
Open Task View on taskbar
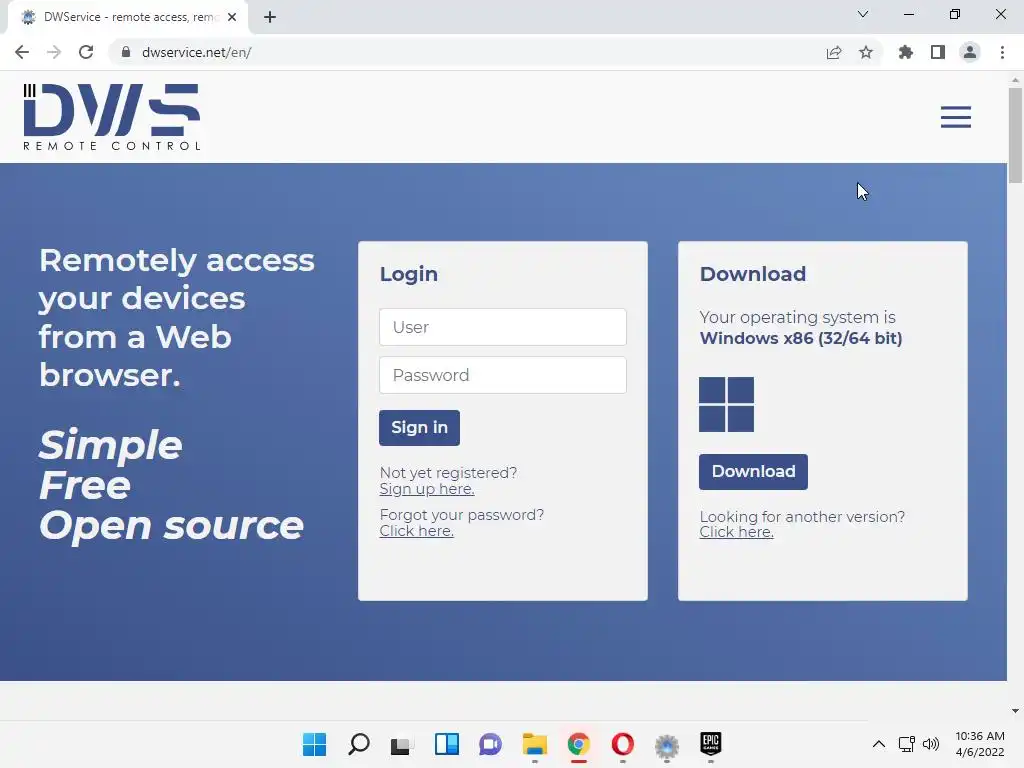pyautogui.click(x=402, y=744)
